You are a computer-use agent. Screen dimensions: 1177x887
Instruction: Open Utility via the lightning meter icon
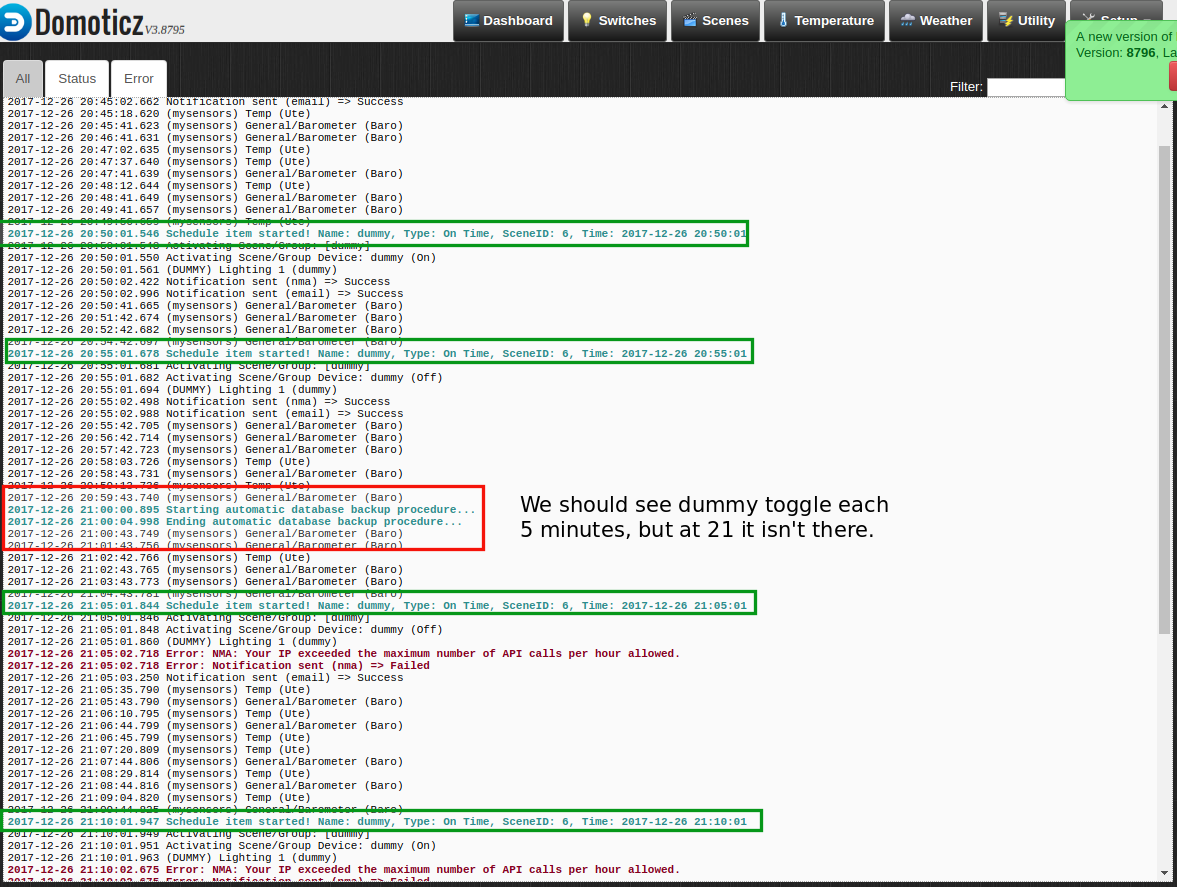[x=1005, y=21]
